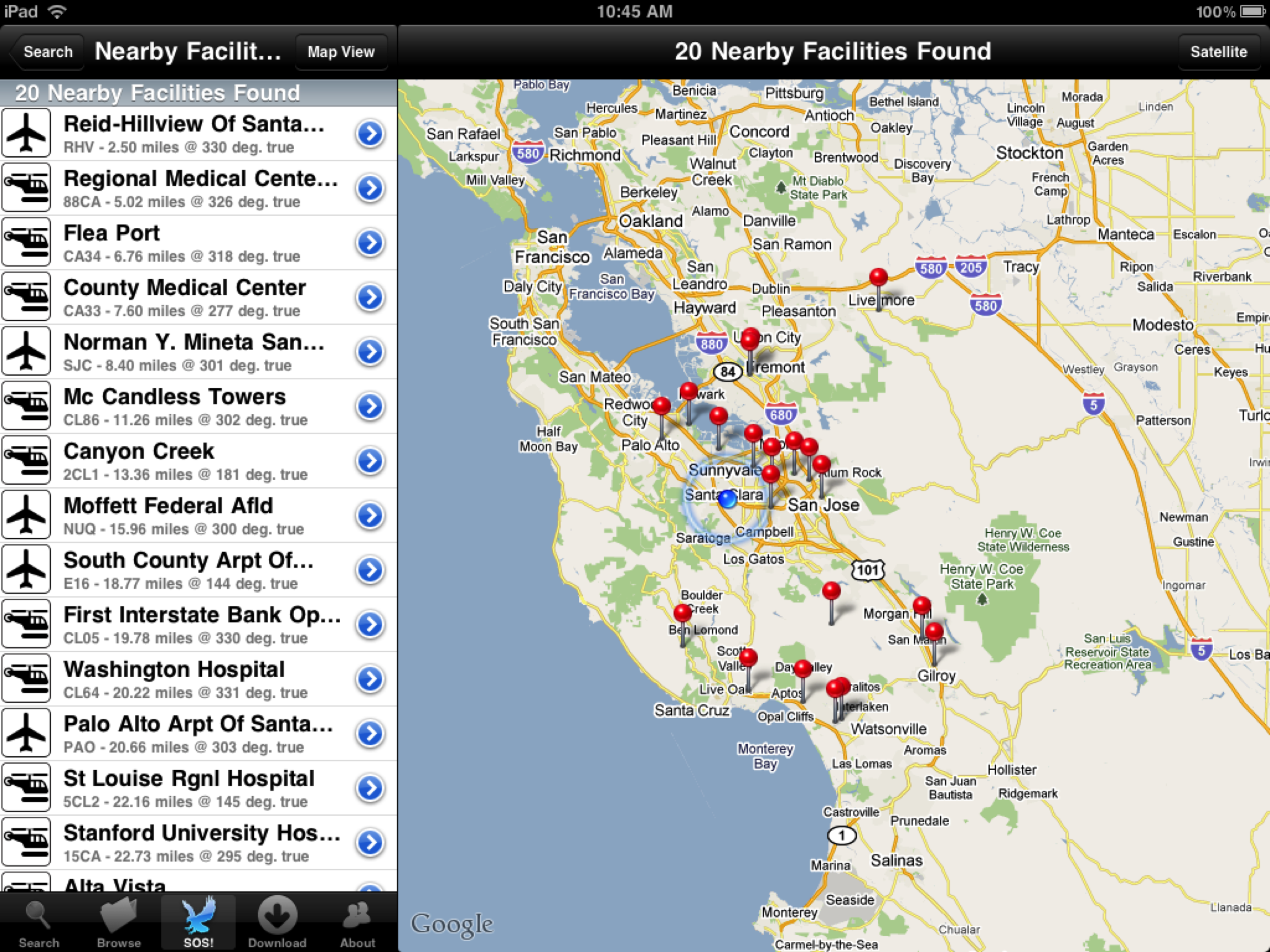
Task: Click helicopter icon for County Medical Center
Action: point(26,297)
